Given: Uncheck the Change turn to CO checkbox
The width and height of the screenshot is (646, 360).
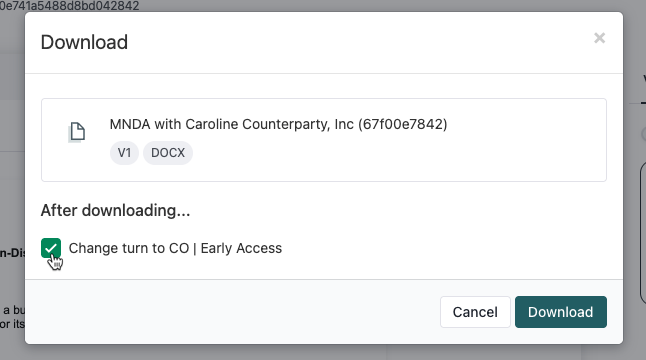Looking at the screenshot, I should point(51,248).
